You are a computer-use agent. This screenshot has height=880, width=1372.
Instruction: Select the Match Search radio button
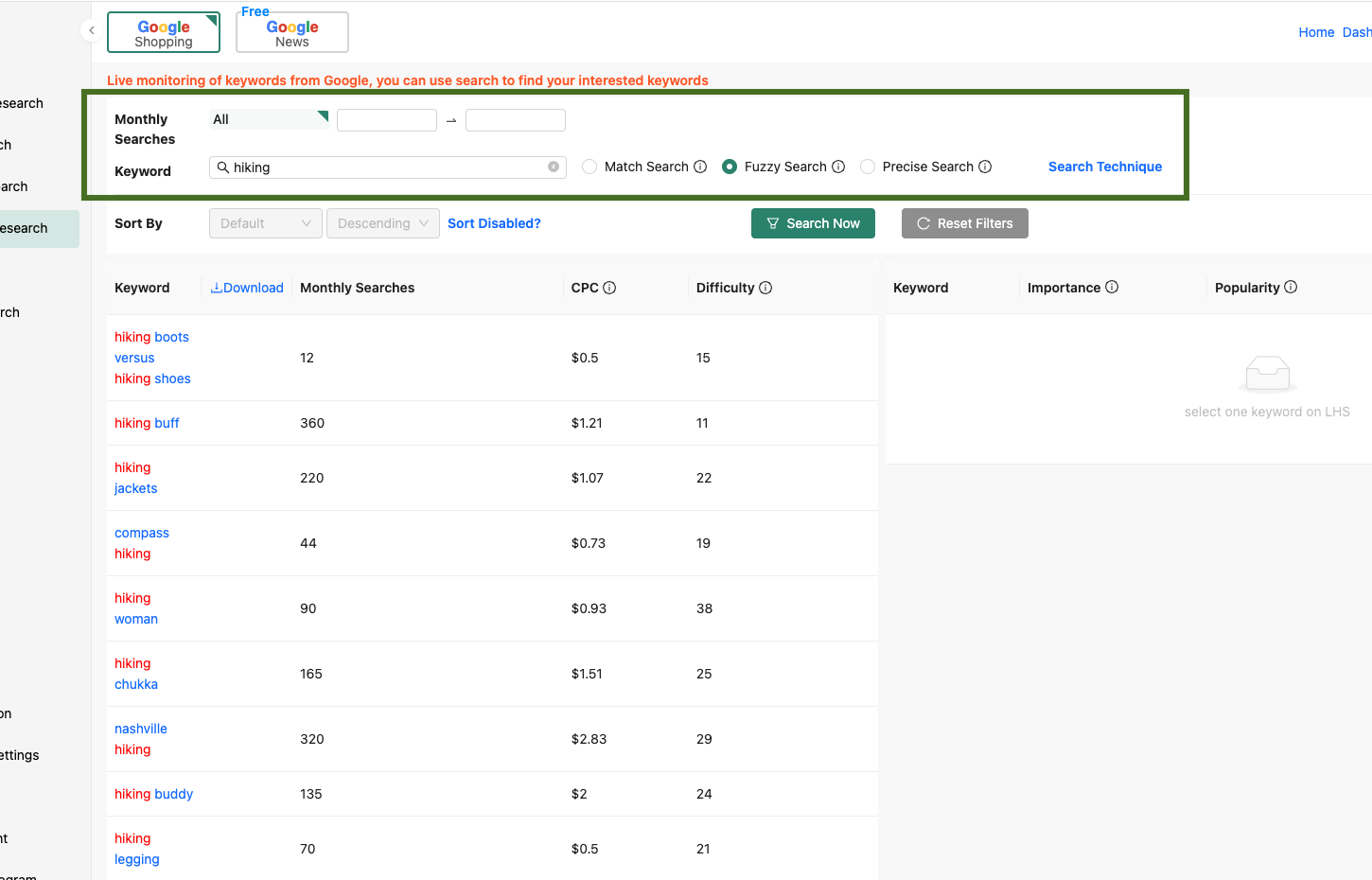click(589, 166)
